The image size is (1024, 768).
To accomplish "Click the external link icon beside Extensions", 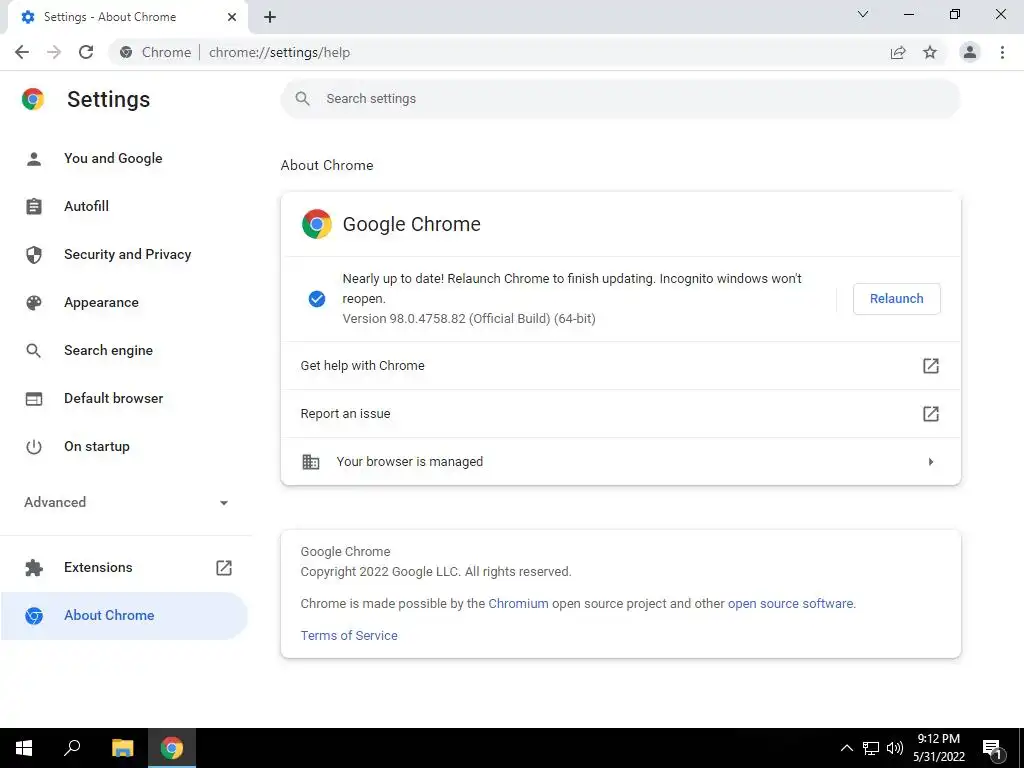I will pyautogui.click(x=224, y=568).
